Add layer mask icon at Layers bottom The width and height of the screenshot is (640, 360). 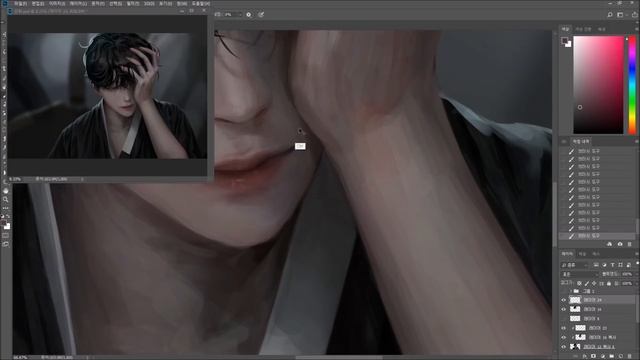click(593, 356)
